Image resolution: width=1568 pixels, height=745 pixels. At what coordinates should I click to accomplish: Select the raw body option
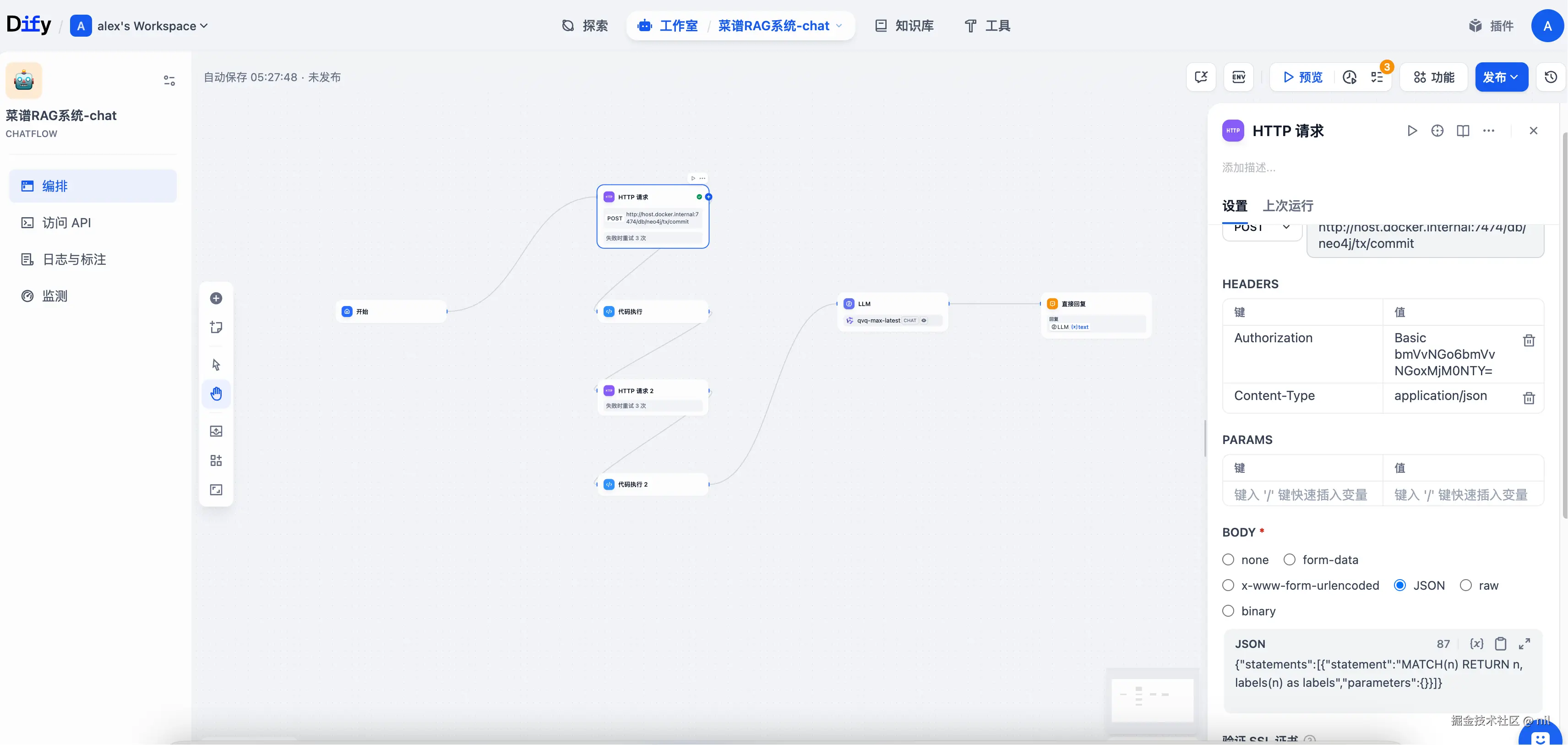(x=1466, y=586)
